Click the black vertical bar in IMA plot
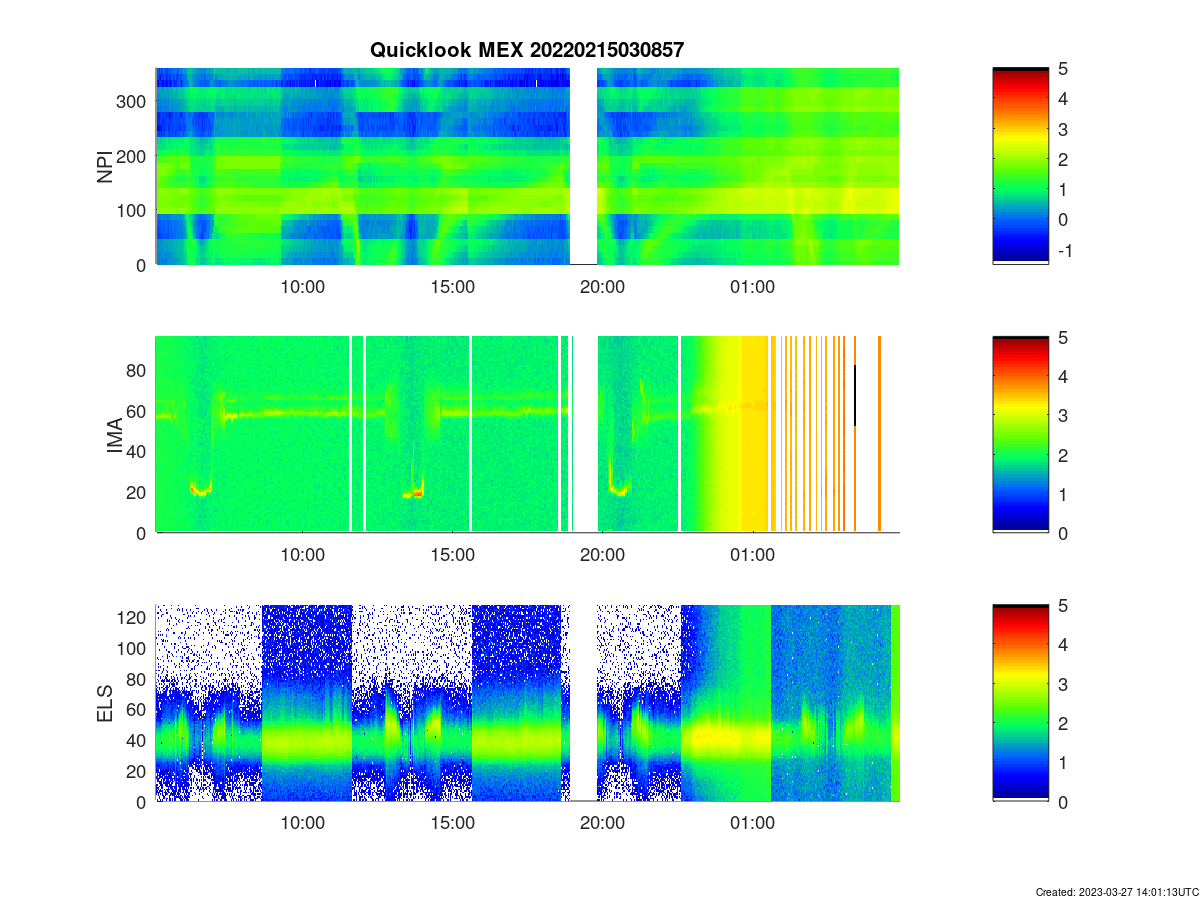Screen dimensions: 1200x900 (855, 395)
